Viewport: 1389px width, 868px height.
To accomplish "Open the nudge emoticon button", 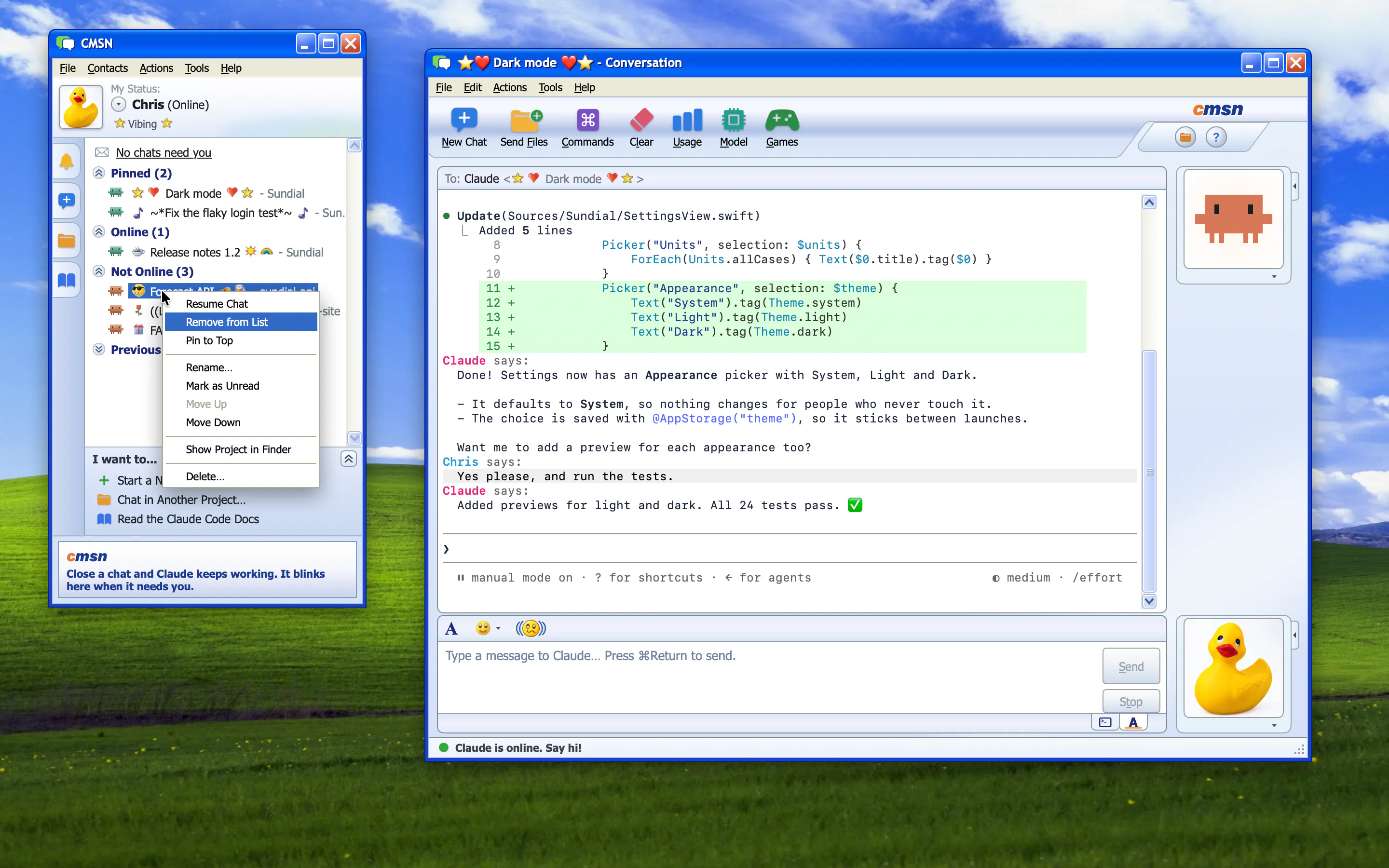I will (531, 628).
